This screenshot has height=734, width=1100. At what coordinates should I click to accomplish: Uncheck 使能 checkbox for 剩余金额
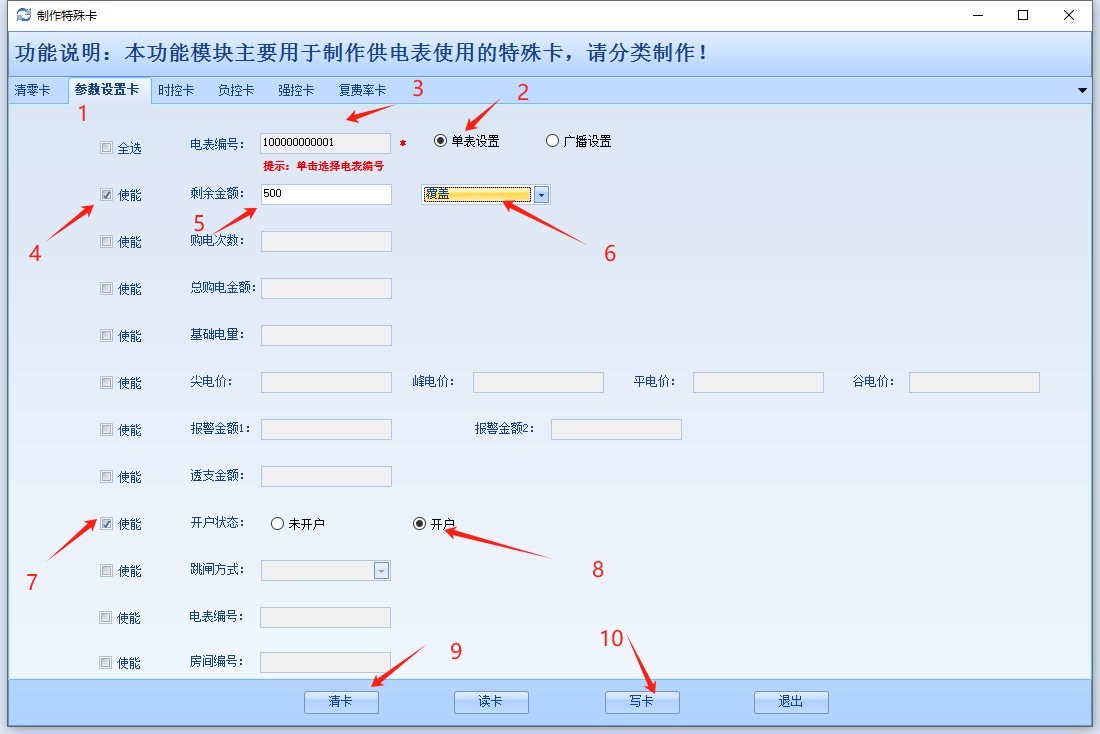[x=106, y=195]
